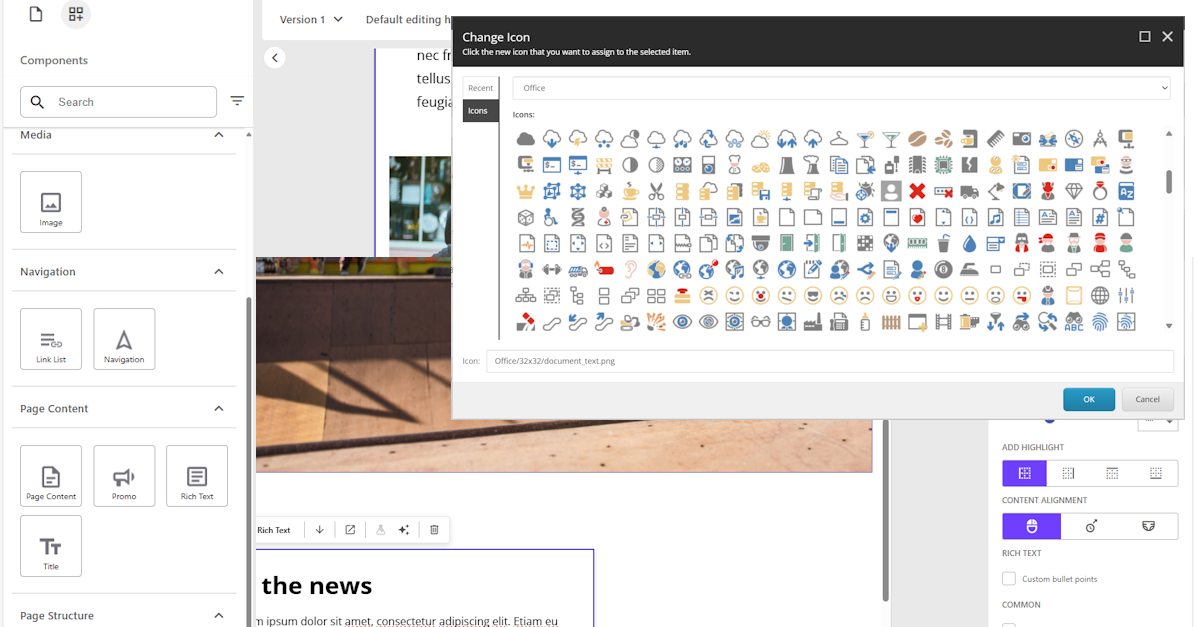Select the Promo component

click(124, 475)
